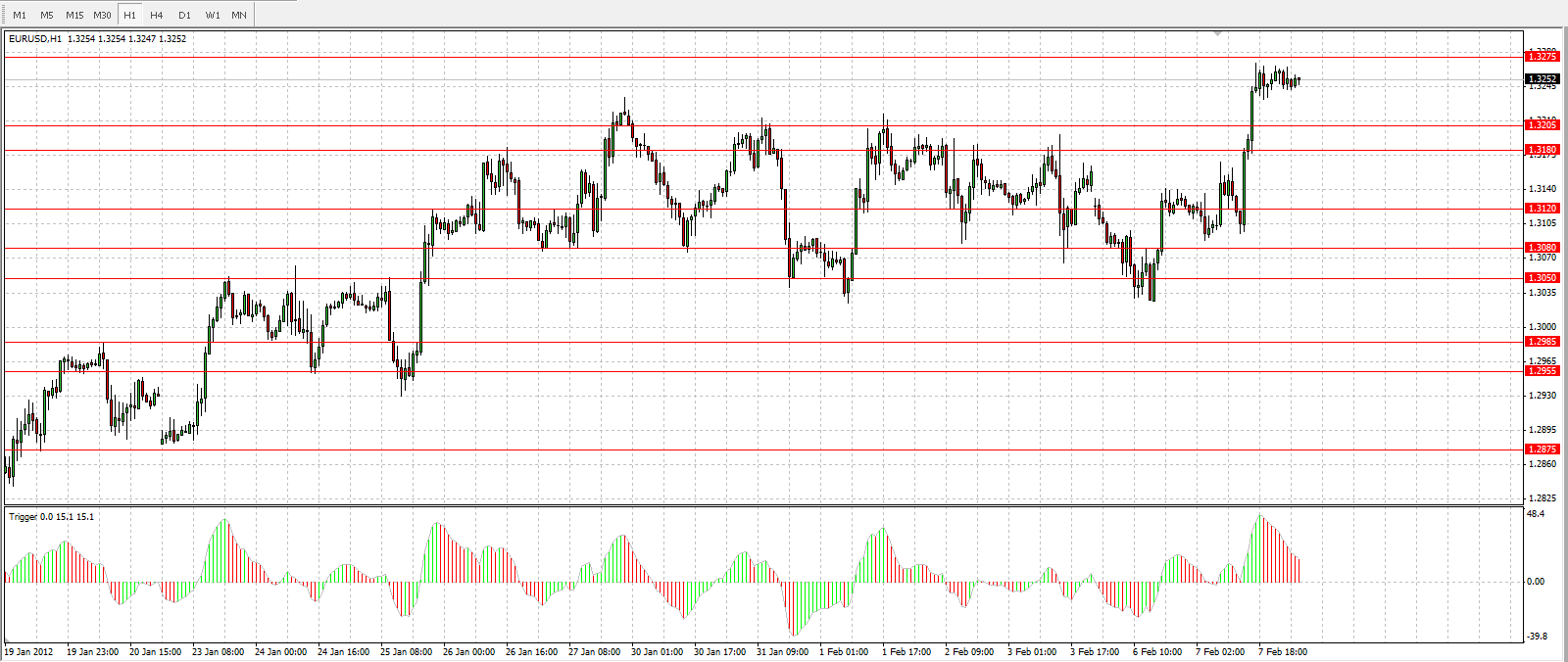Screen dimensions: 1568x662
Task: Change timeframe to D1 daily
Action: 184,15
